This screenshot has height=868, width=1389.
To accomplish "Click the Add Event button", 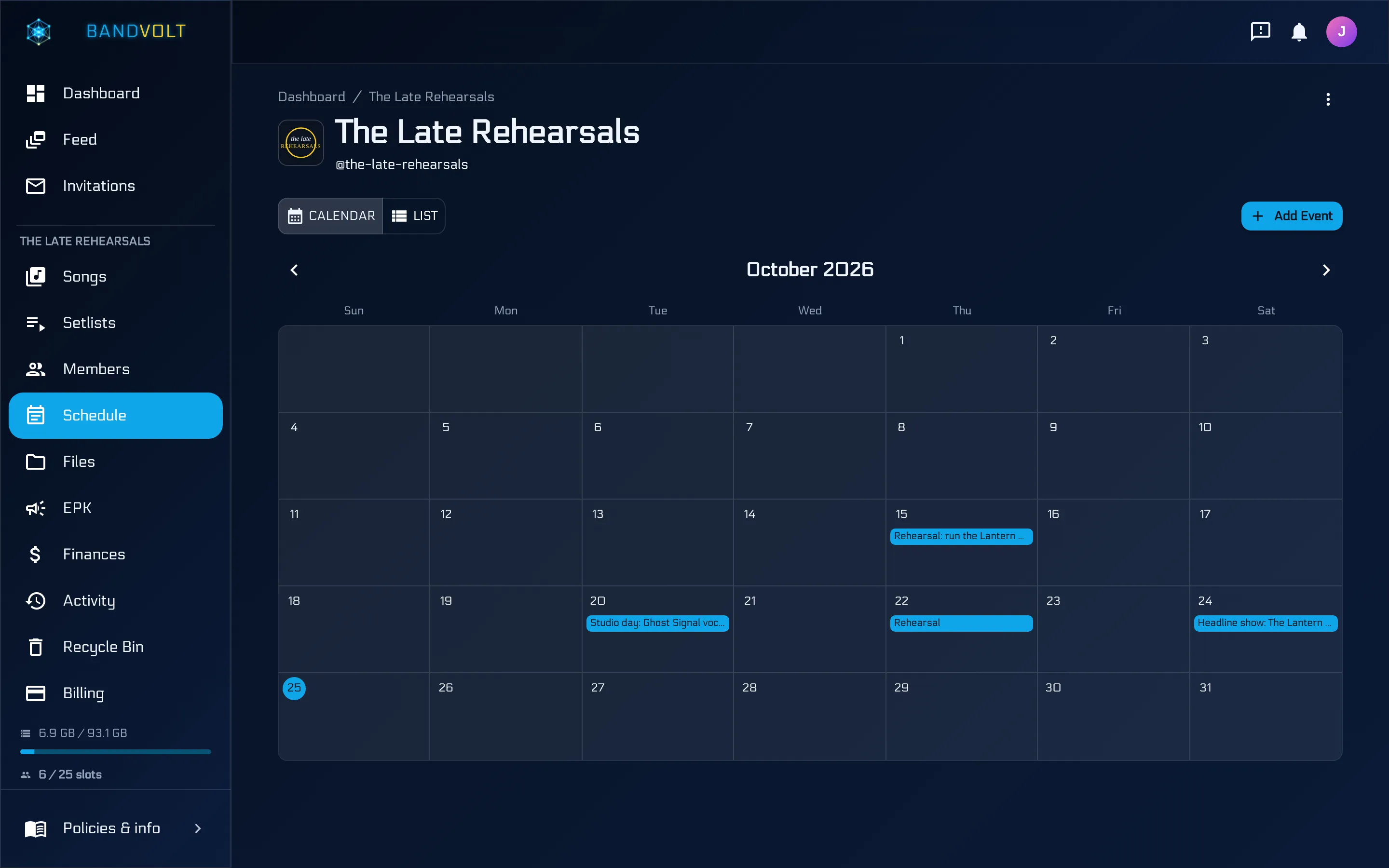I will tap(1292, 216).
